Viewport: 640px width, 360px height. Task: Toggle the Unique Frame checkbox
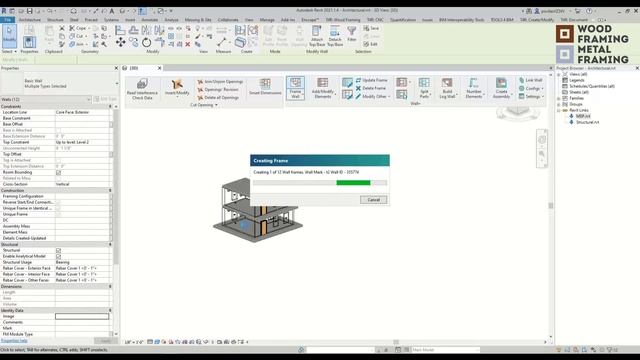click(x=58, y=214)
